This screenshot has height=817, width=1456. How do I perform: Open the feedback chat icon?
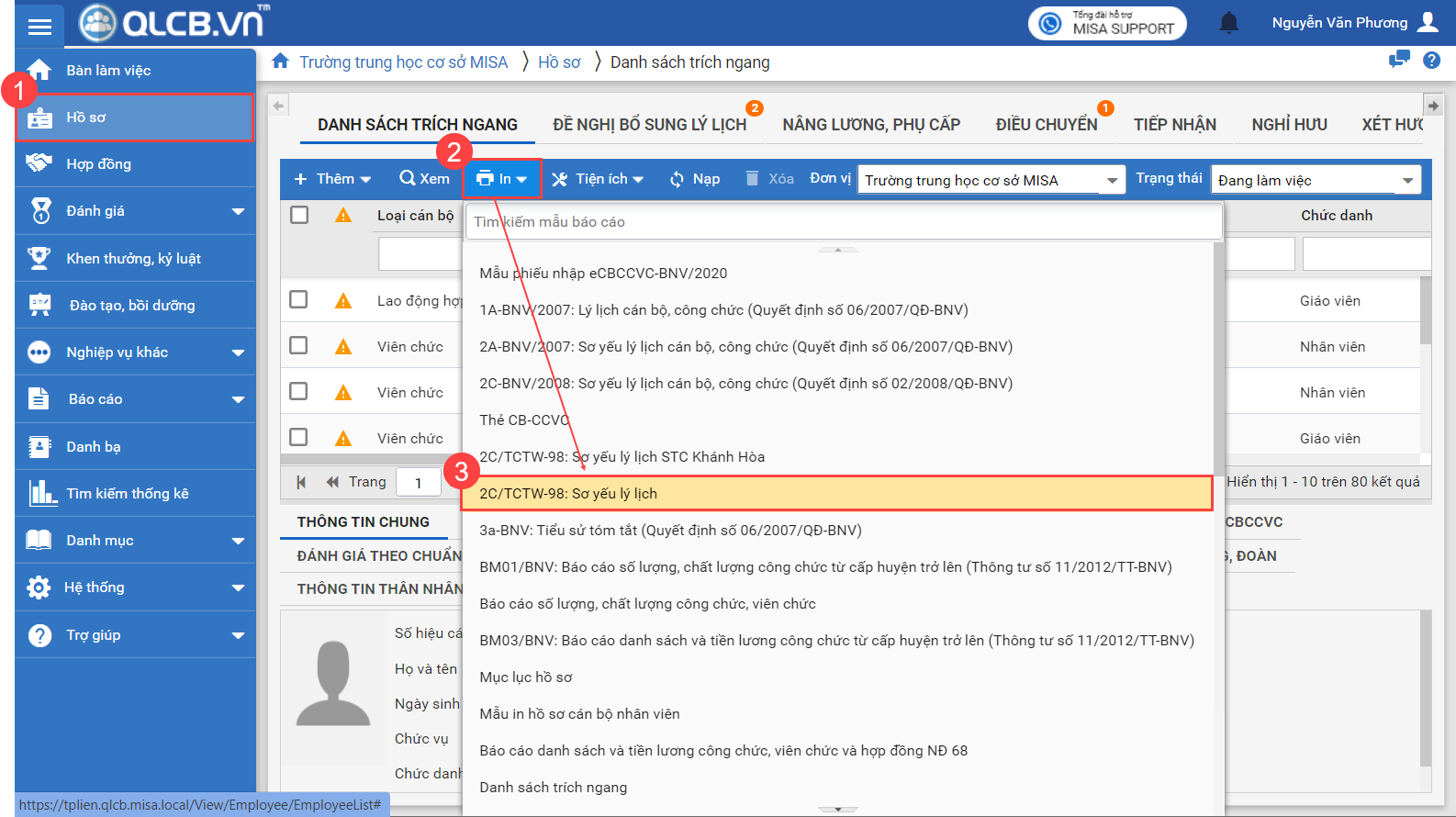(x=1399, y=61)
